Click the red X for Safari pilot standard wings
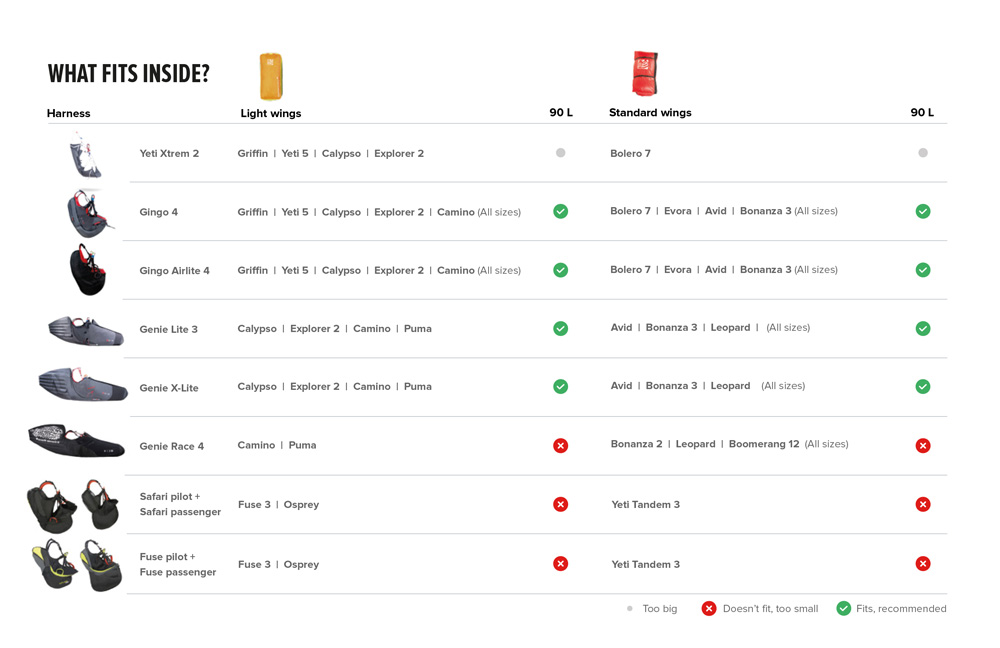The width and height of the screenshot is (1000, 648). tap(923, 504)
